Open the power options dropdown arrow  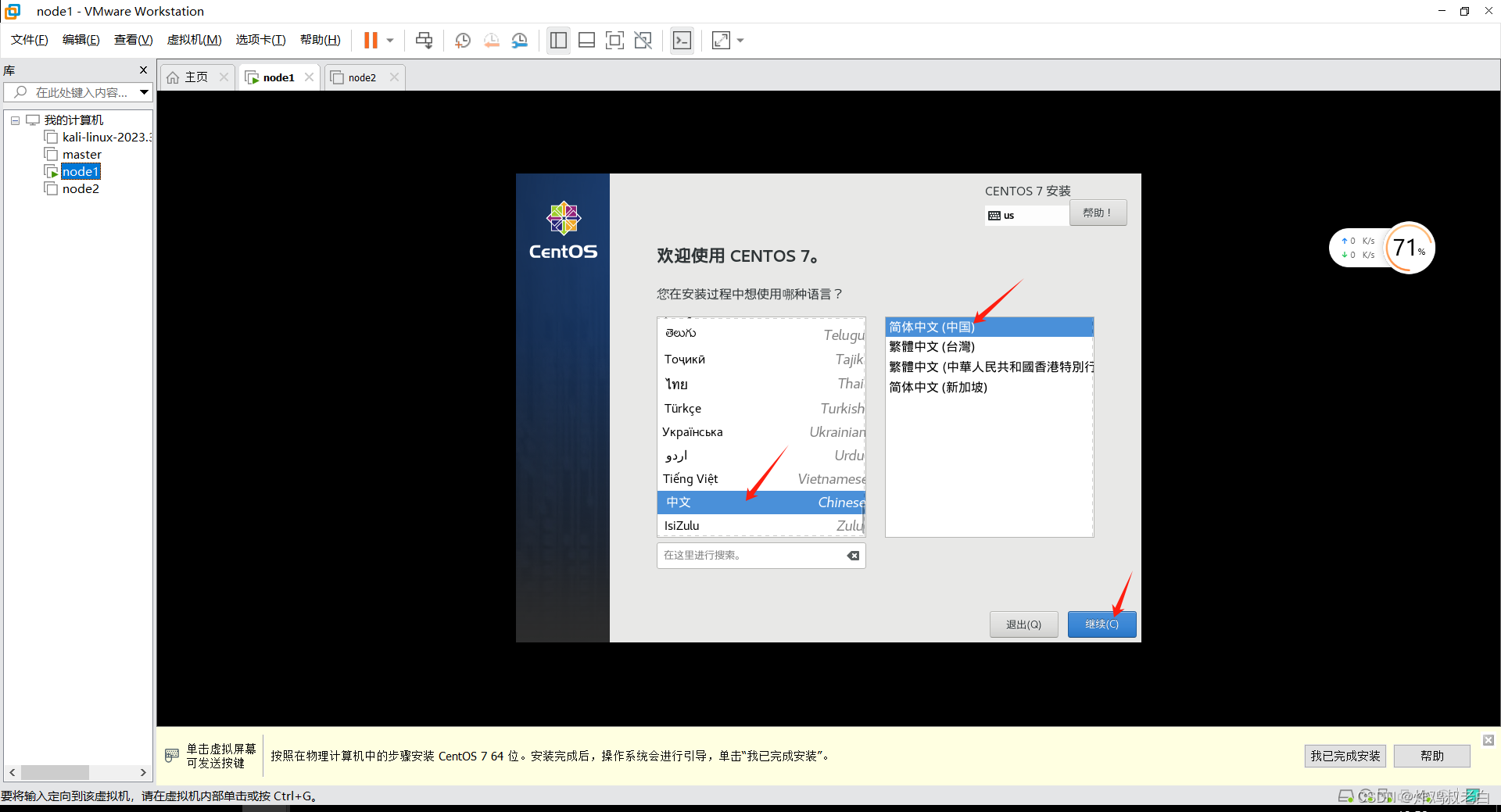tap(390, 41)
